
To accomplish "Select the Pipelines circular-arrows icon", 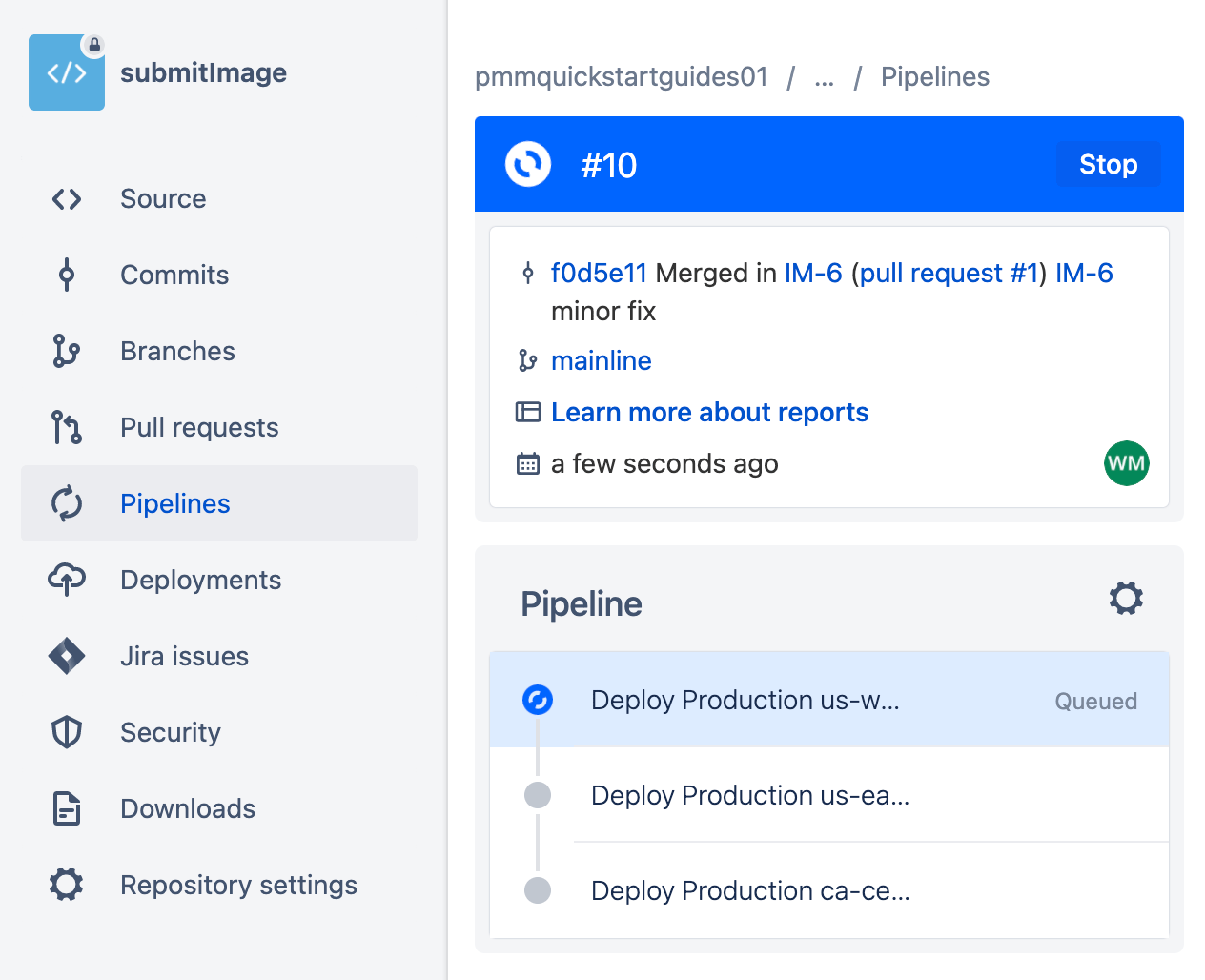I will (x=65, y=503).
